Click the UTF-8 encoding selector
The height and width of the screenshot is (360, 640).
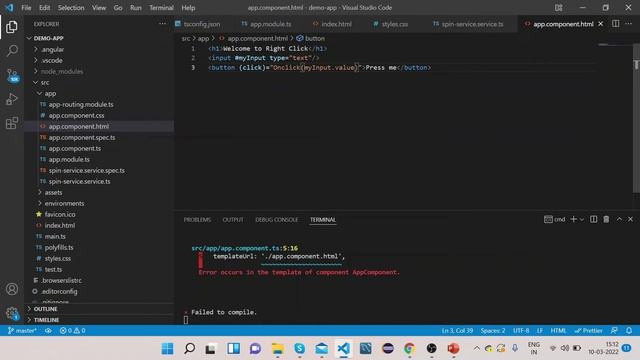[x=521, y=330]
